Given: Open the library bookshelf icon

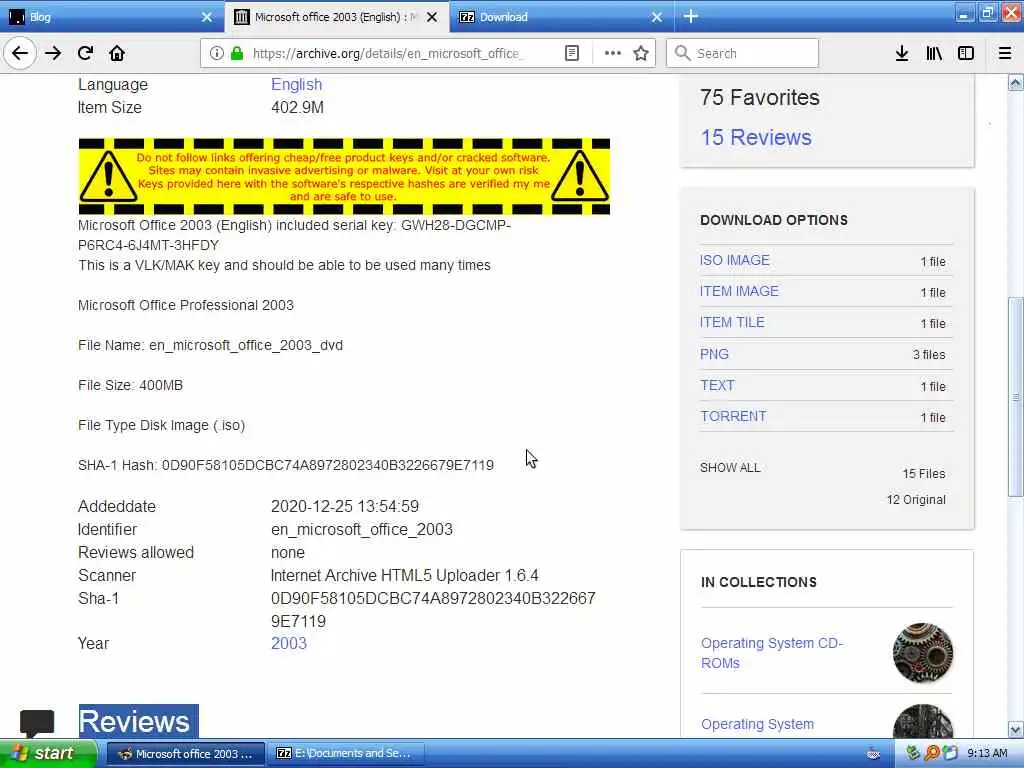Looking at the screenshot, I should (934, 53).
